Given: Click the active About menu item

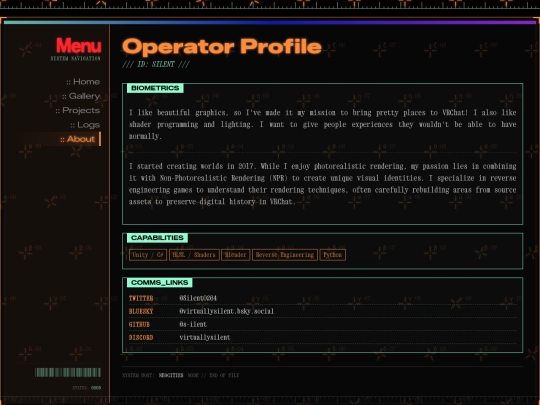Looking at the screenshot, I should click(x=77, y=139).
